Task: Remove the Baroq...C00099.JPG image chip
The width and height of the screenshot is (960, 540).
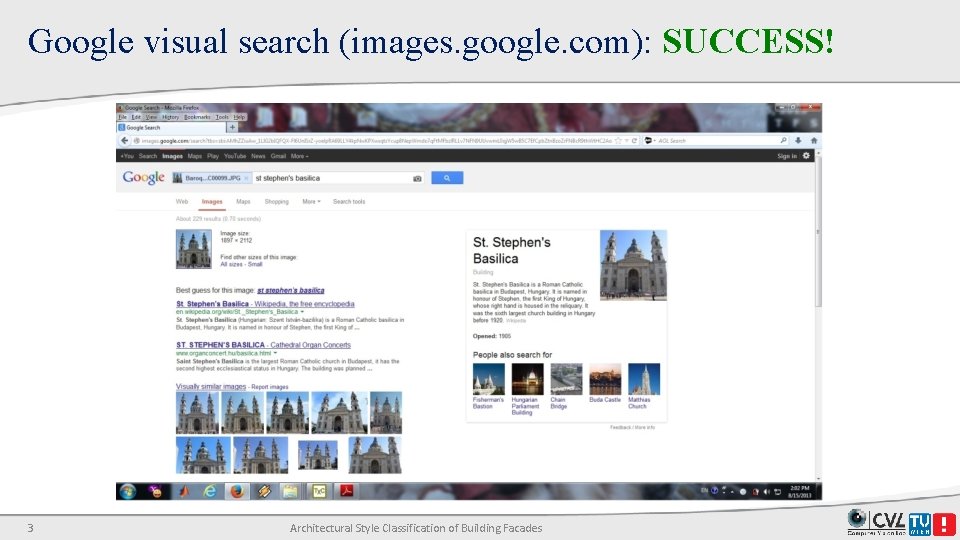Action: pos(246,178)
